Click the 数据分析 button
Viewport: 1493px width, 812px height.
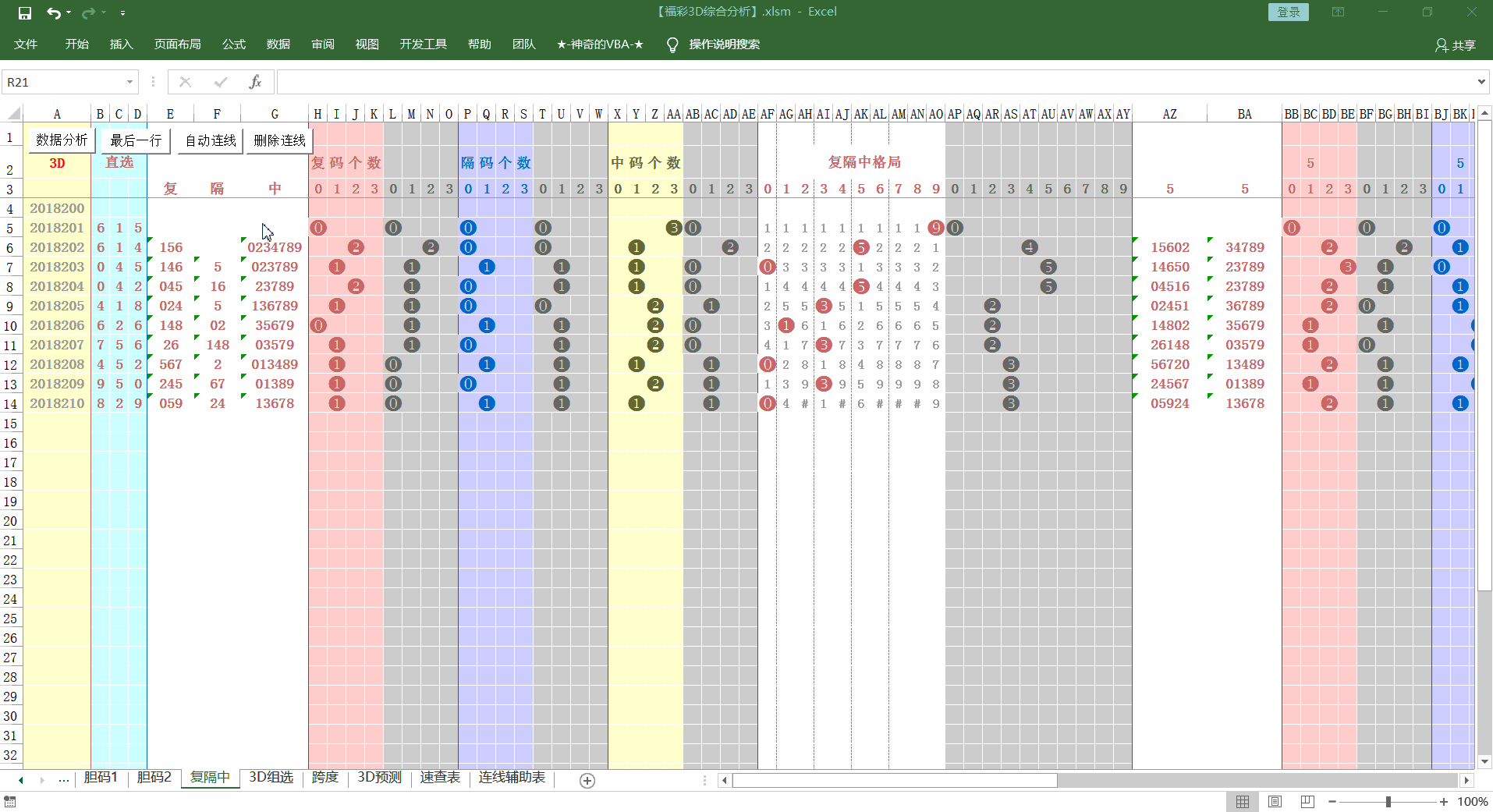click(x=62, y=140)
